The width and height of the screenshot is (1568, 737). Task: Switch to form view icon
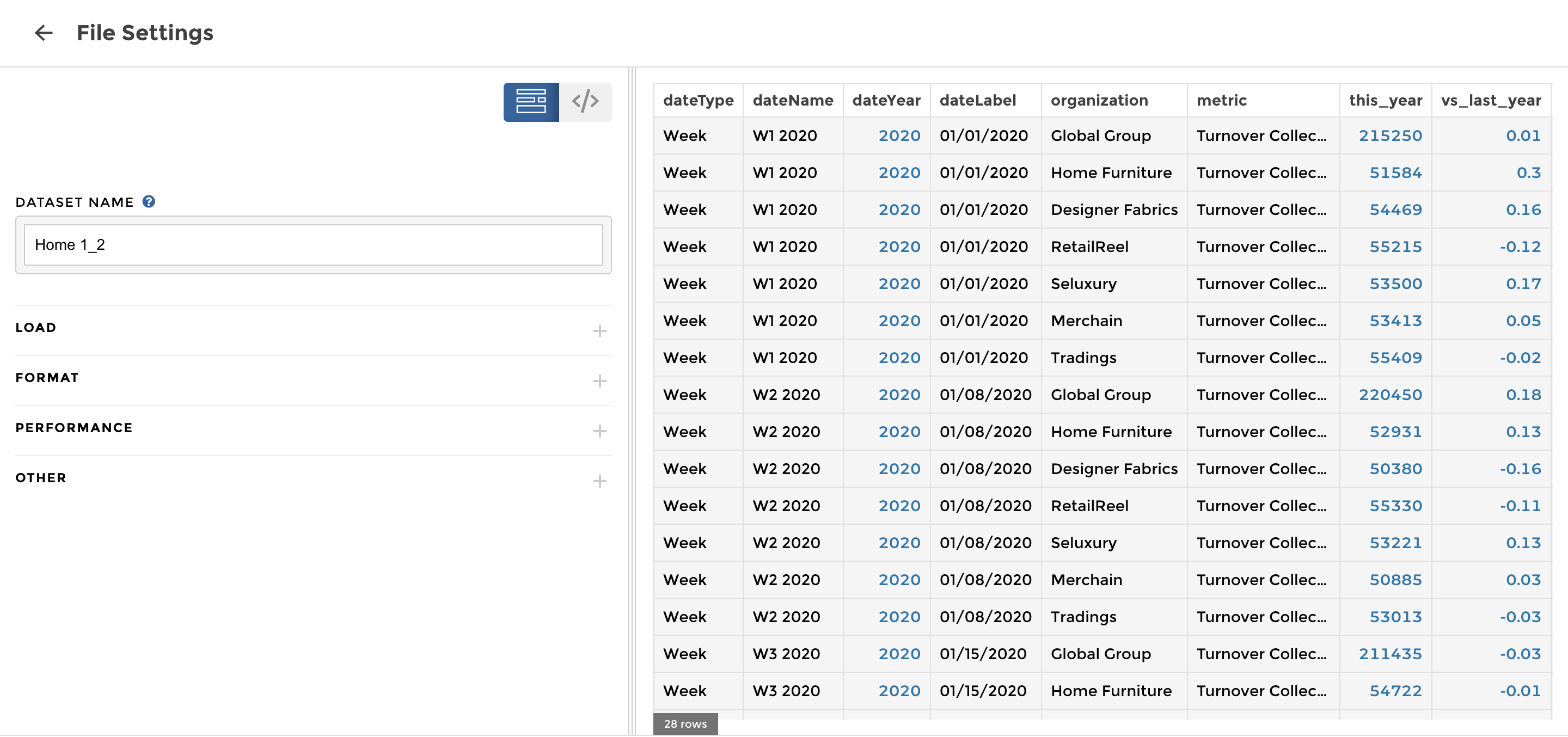[x=531, y=102]
